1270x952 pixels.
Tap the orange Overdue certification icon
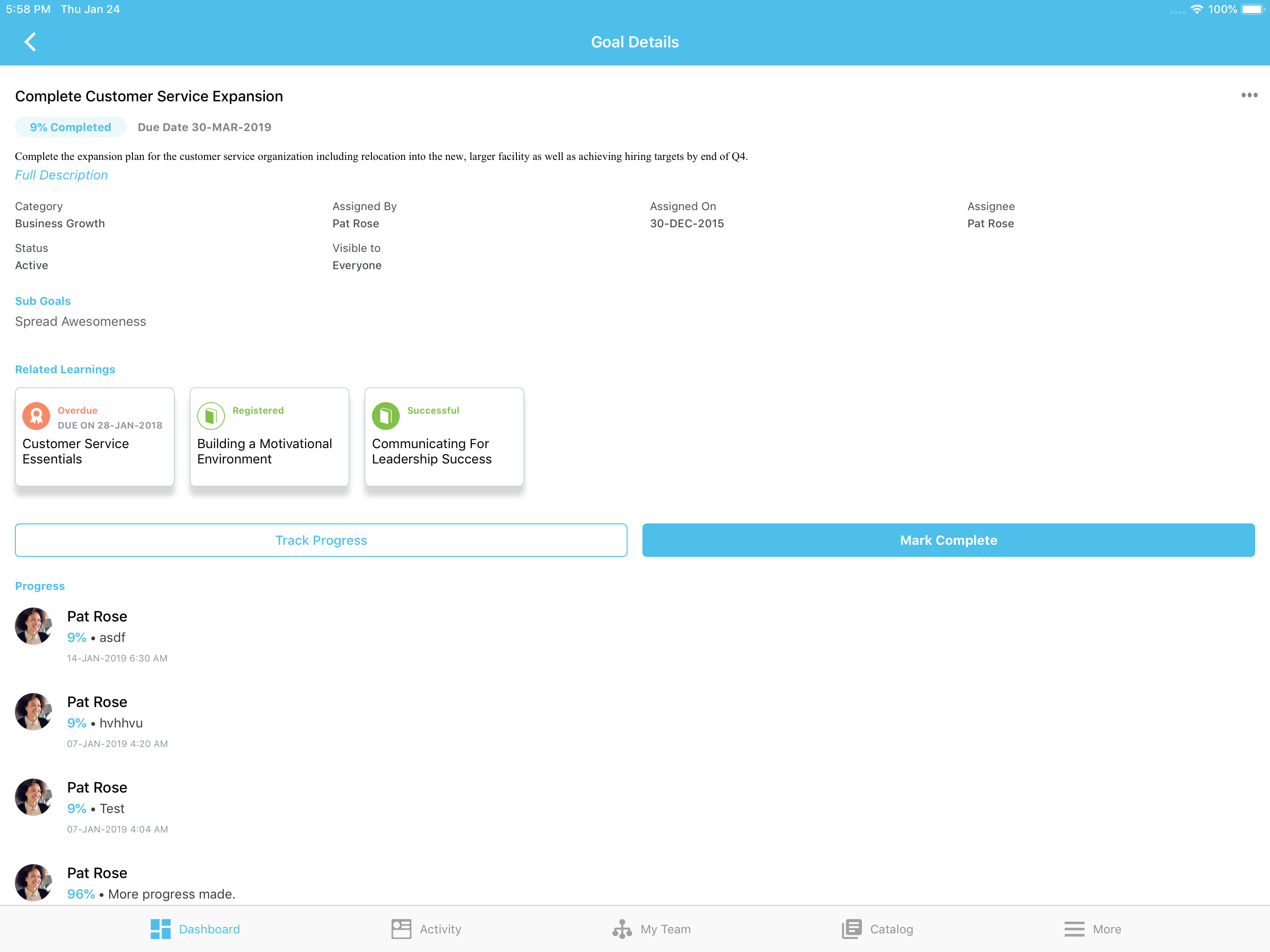pyautogui.click(x=36, y=416)
